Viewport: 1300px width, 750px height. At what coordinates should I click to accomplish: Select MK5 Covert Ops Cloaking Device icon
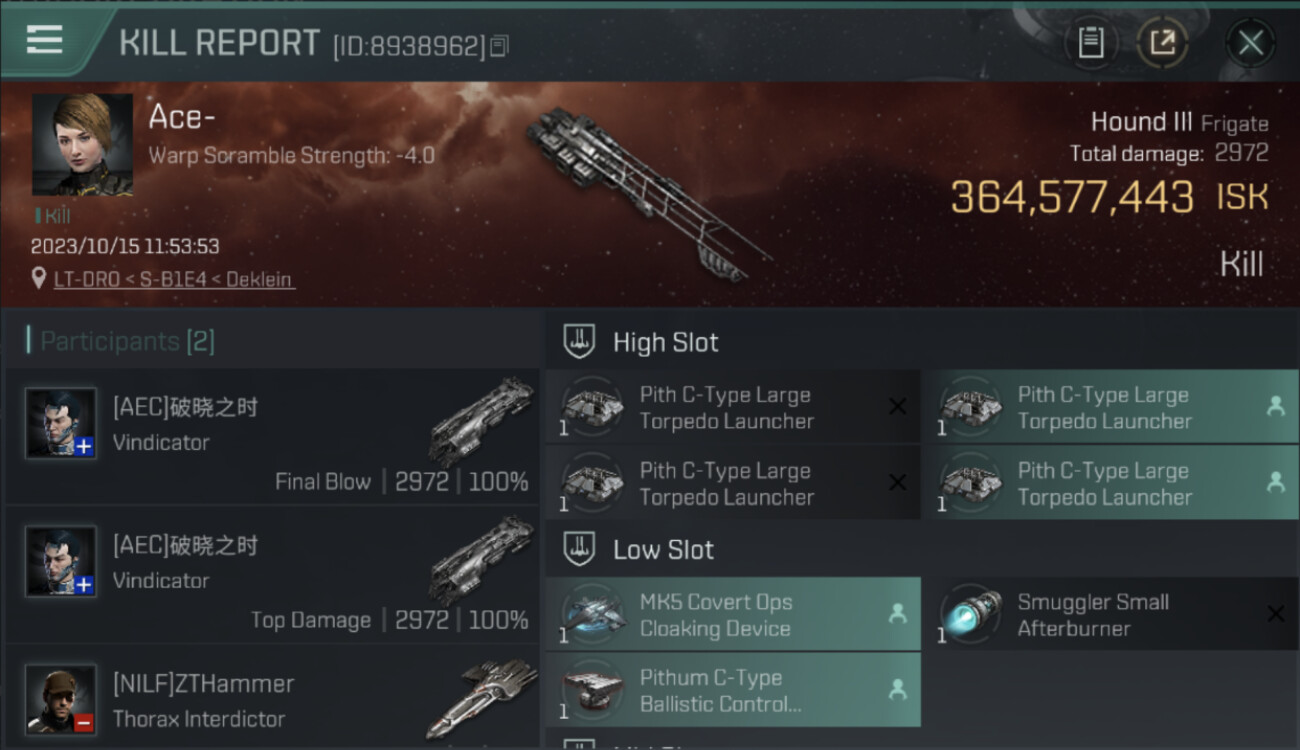click(594, 614)
